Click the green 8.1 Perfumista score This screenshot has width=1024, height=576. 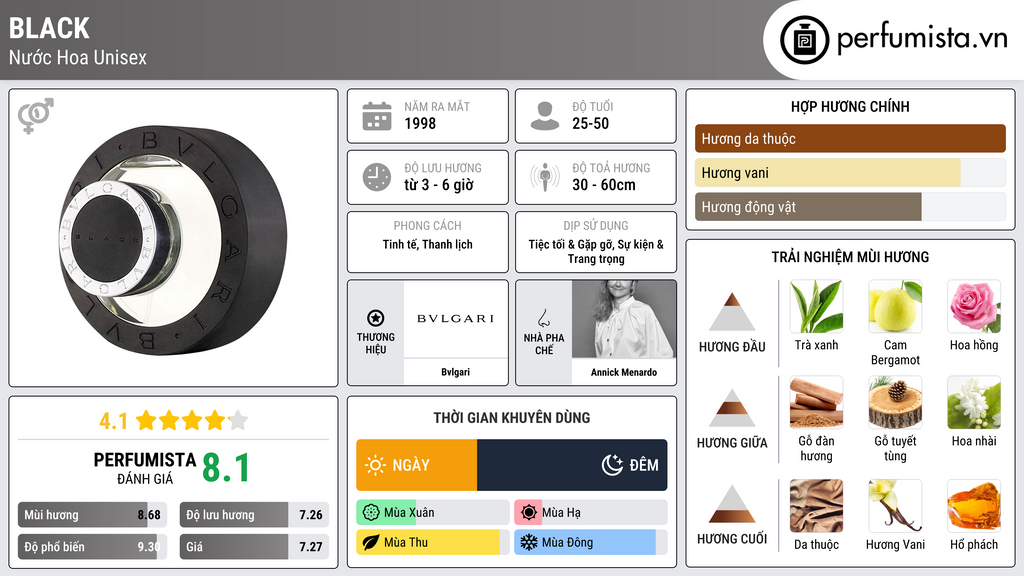coord(226,468)
